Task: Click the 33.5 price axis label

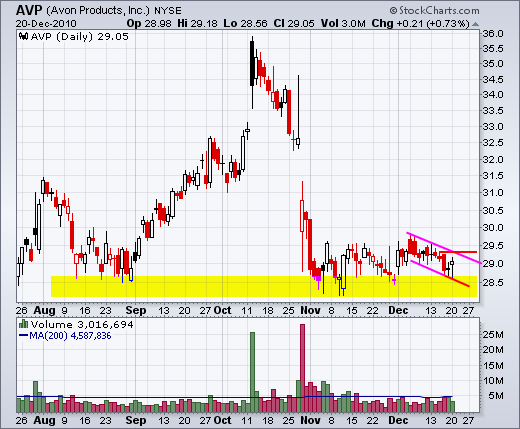Action: tap(493, 111)
